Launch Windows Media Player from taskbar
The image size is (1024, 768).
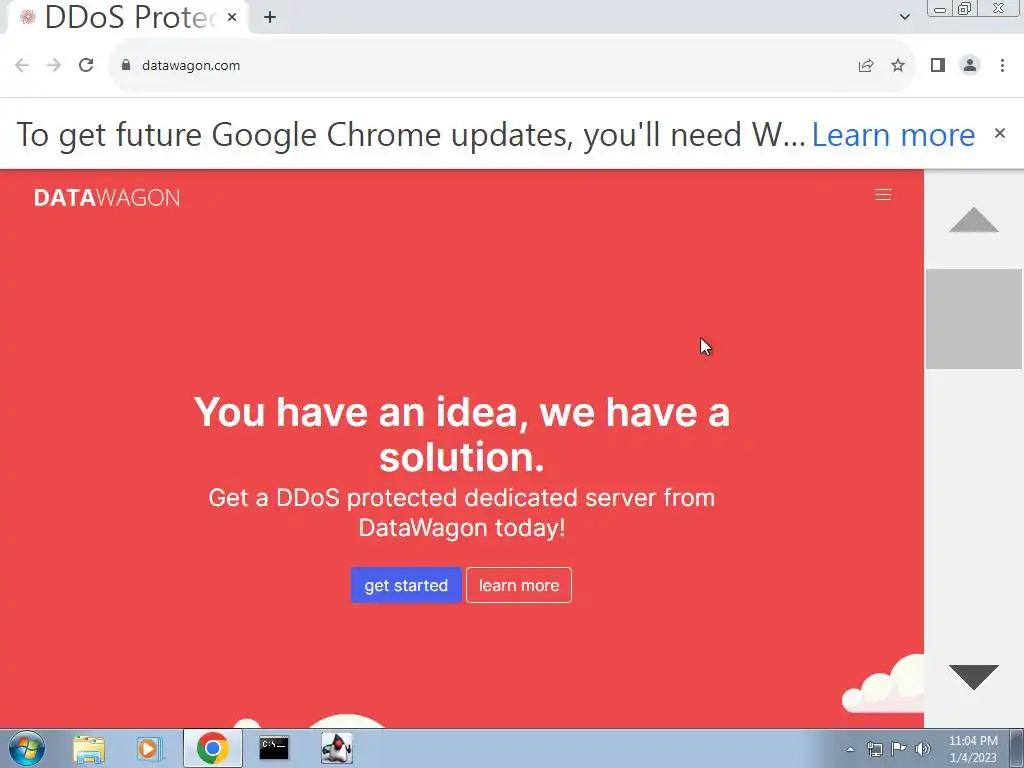pos(150,748)
